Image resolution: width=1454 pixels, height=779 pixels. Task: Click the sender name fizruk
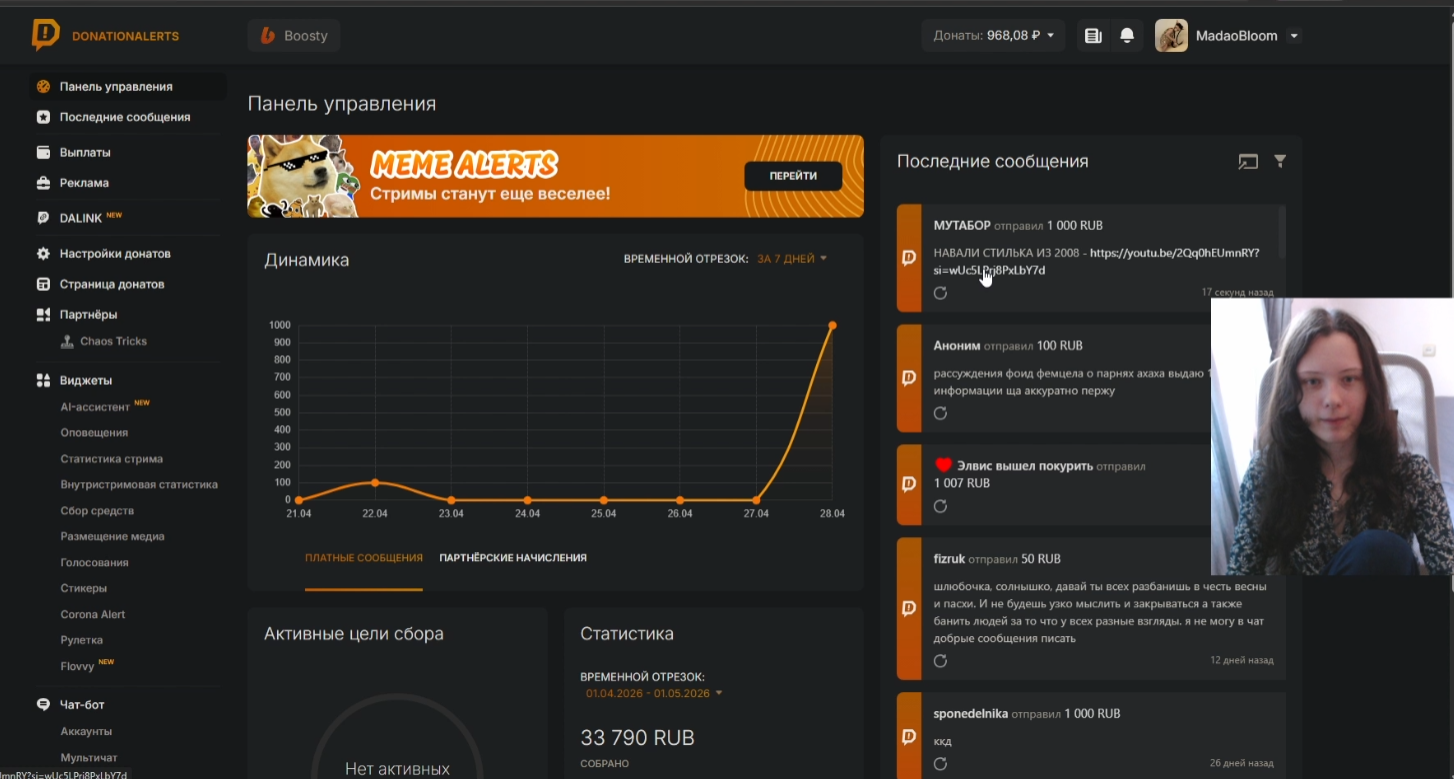(x=949, y=559)
